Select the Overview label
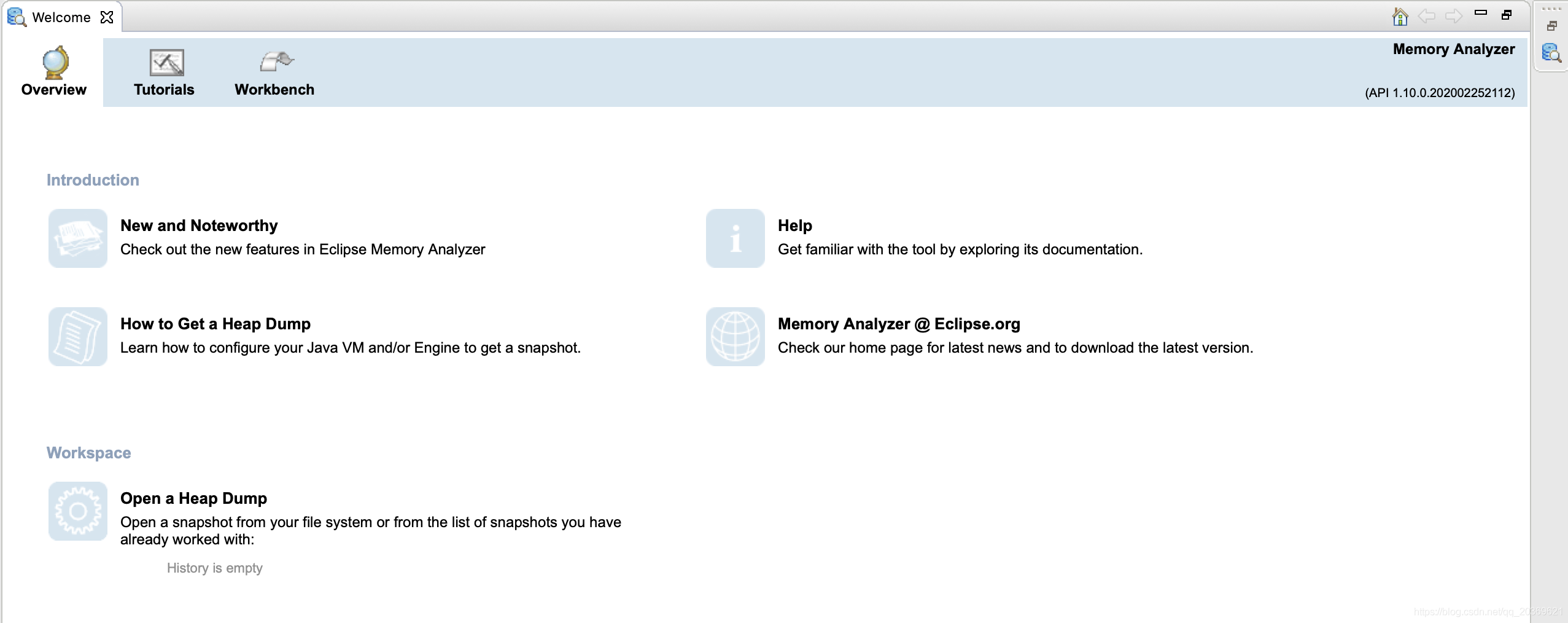The height and width of the screenshot is (623, 1568). pos(54,90)
